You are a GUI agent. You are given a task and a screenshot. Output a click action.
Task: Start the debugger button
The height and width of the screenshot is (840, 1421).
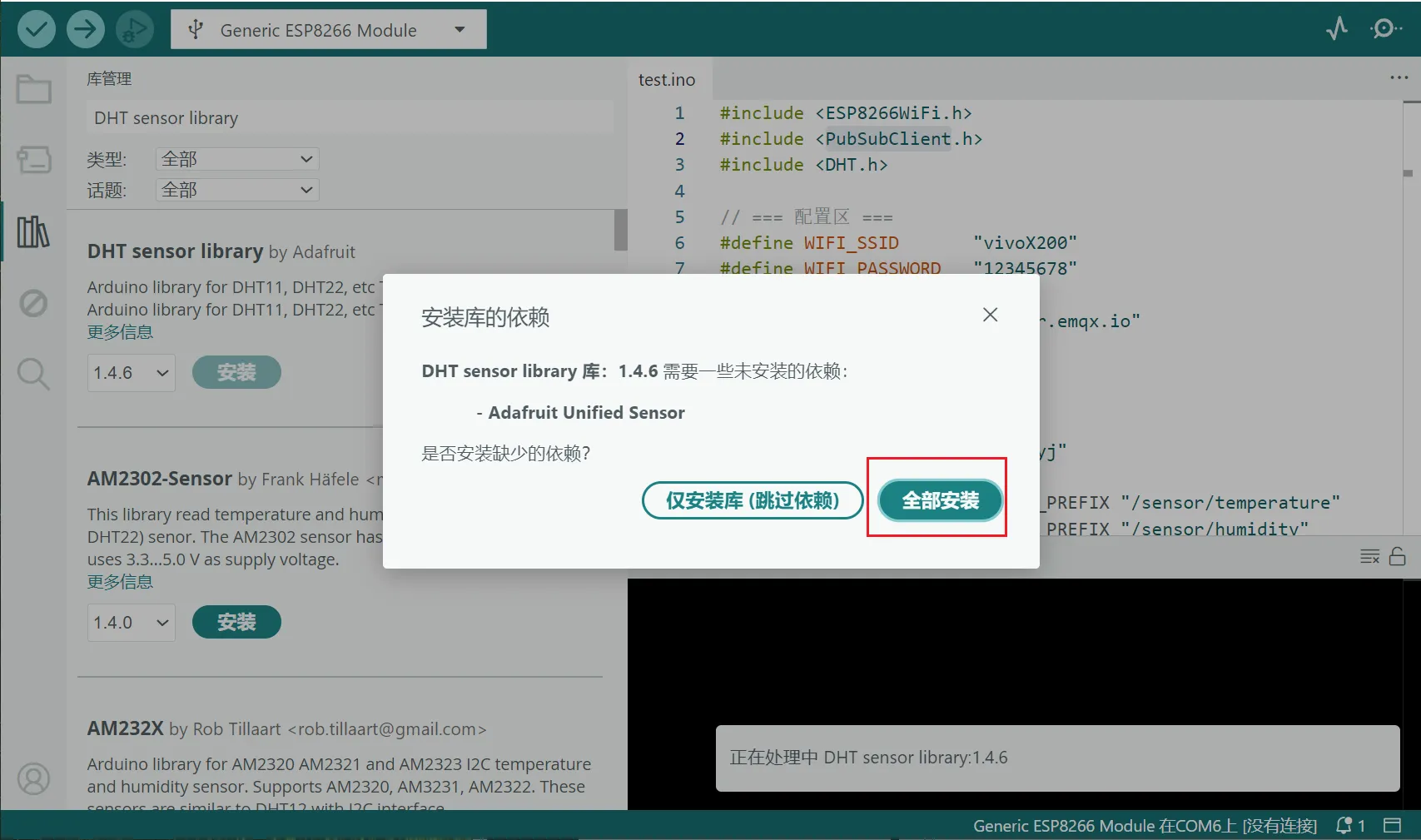134,30
